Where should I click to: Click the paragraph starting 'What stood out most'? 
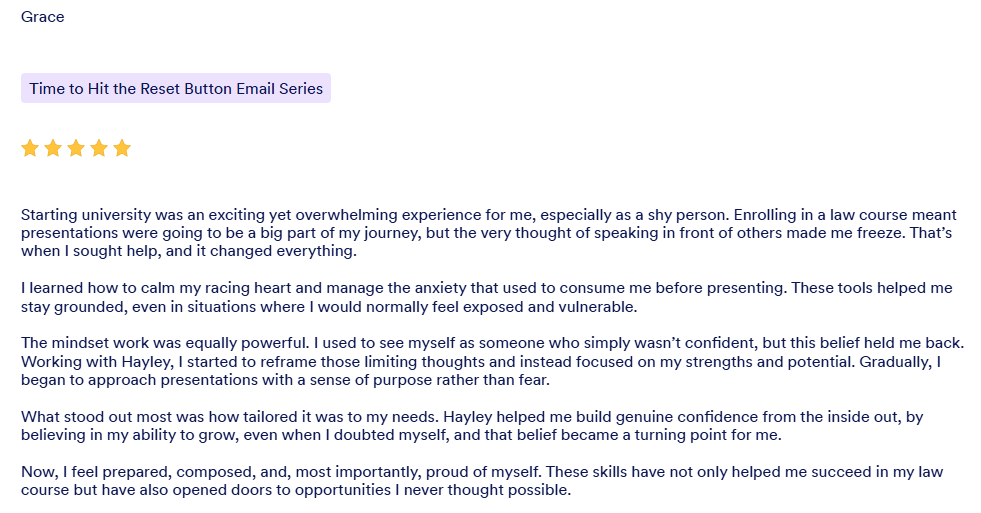coord(400,425)
